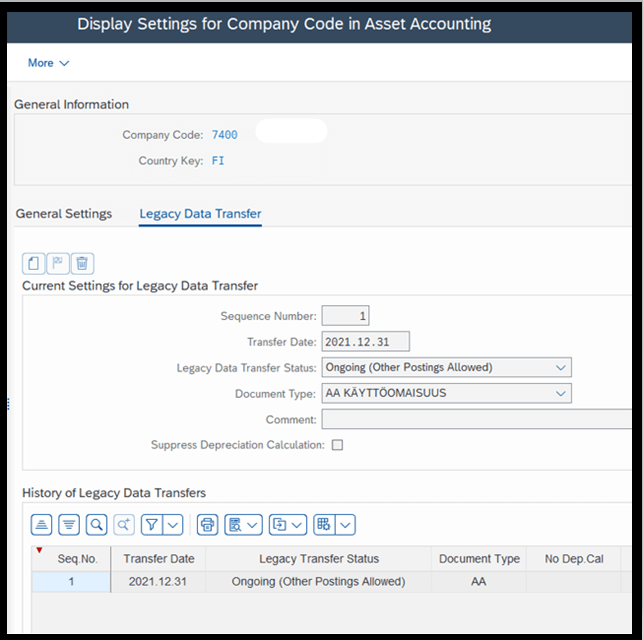The width and height of the screenshot is (643, 640).
Task: Open Find in history table
Action: click(96, 525)
